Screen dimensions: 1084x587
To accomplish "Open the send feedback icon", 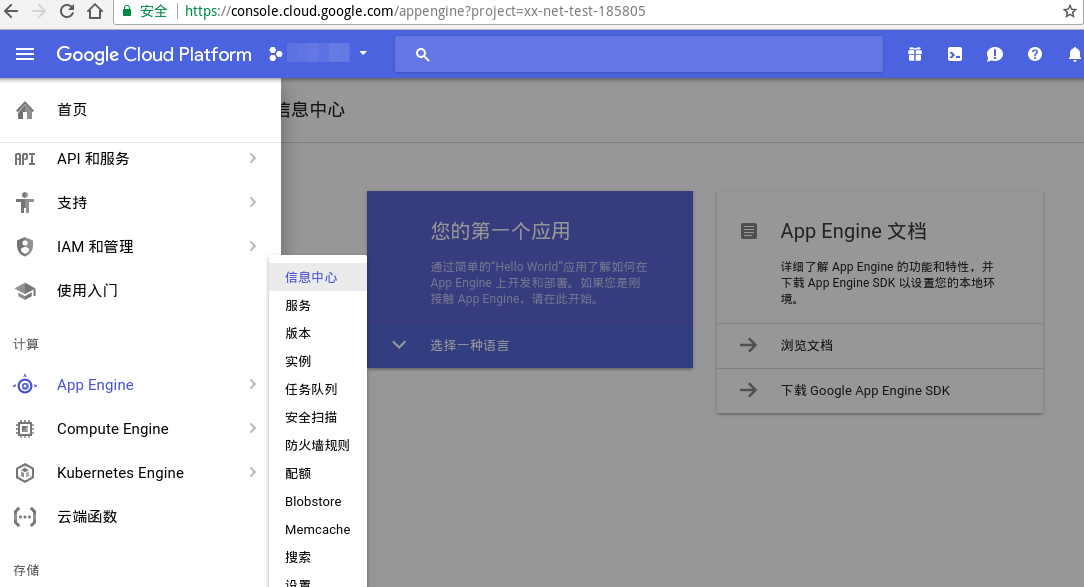I will coord(995,54).
